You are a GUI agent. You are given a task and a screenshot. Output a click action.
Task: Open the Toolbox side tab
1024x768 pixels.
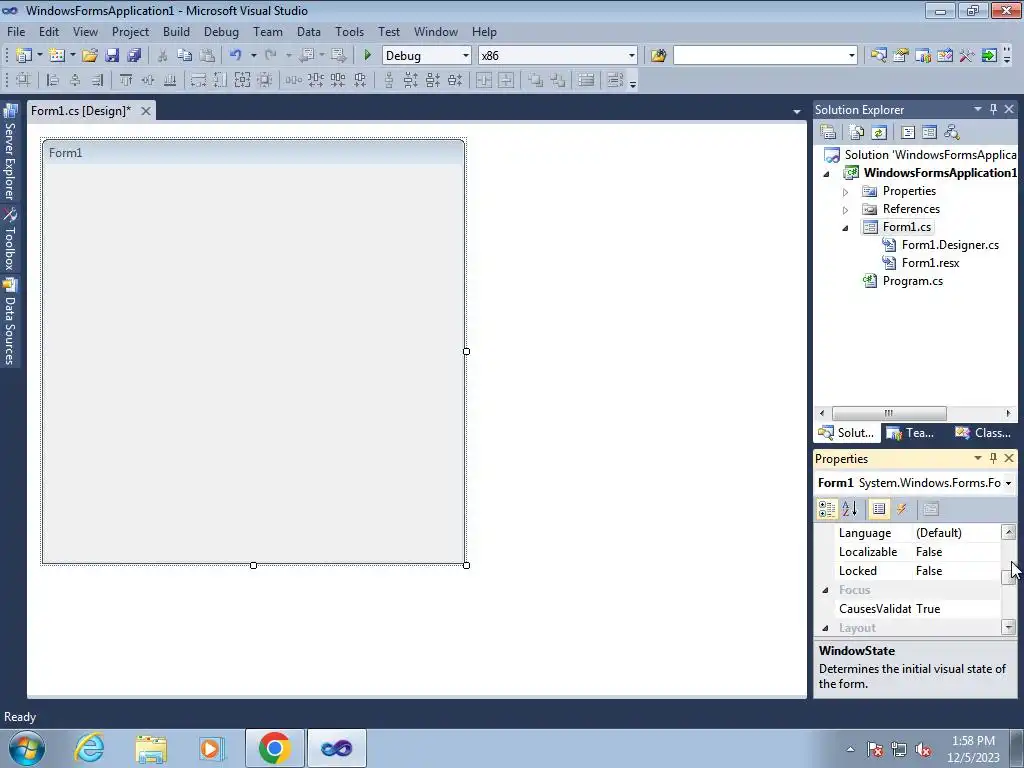[x=10, y=240]
